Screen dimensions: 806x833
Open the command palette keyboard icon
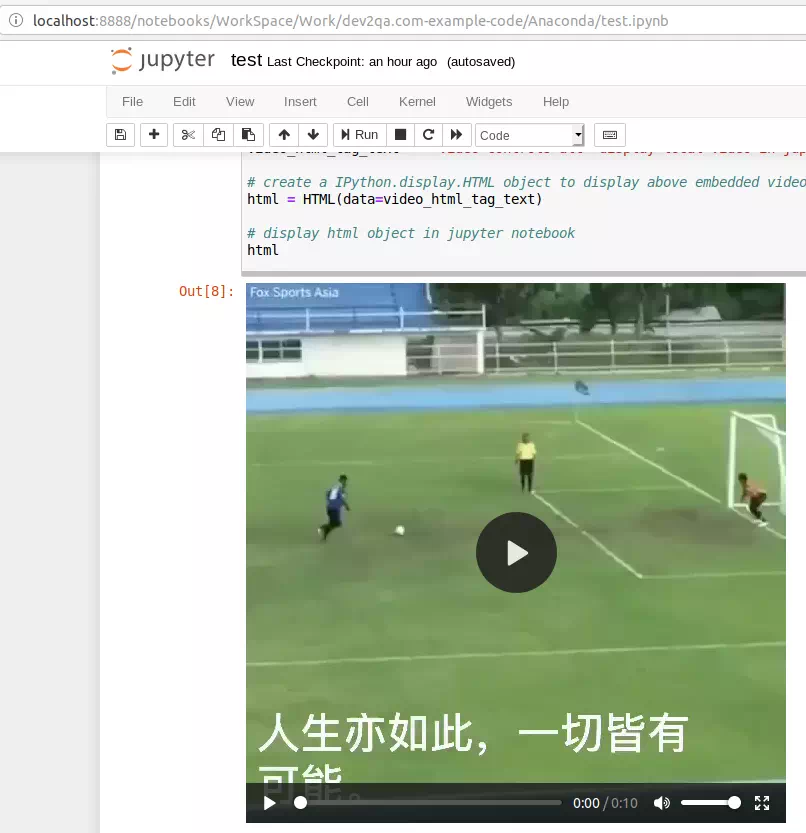[610, 135]
